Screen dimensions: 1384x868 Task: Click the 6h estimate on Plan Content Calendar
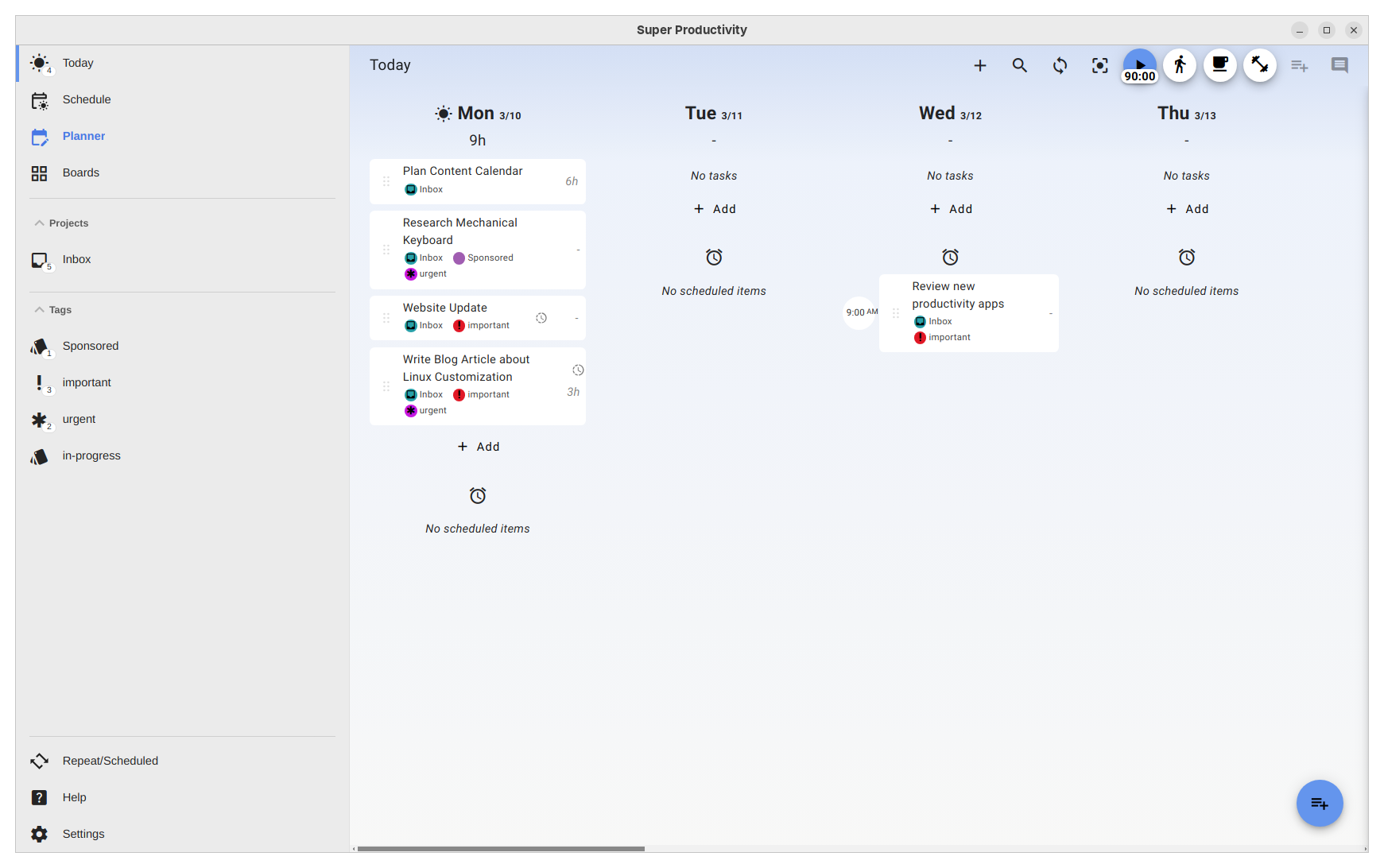(x=572, y=181)
